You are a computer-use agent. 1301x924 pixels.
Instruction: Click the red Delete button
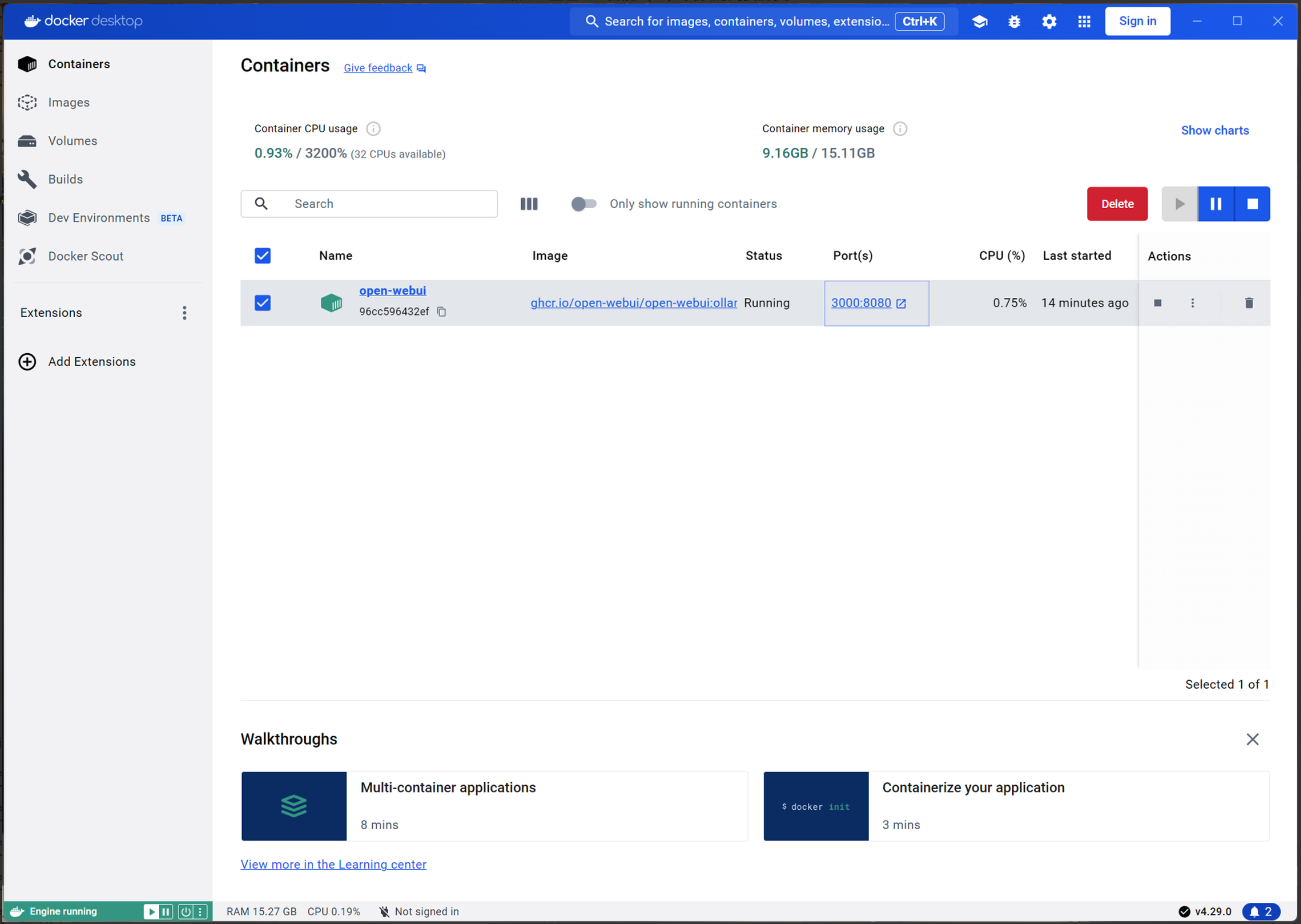[1117, 204]
